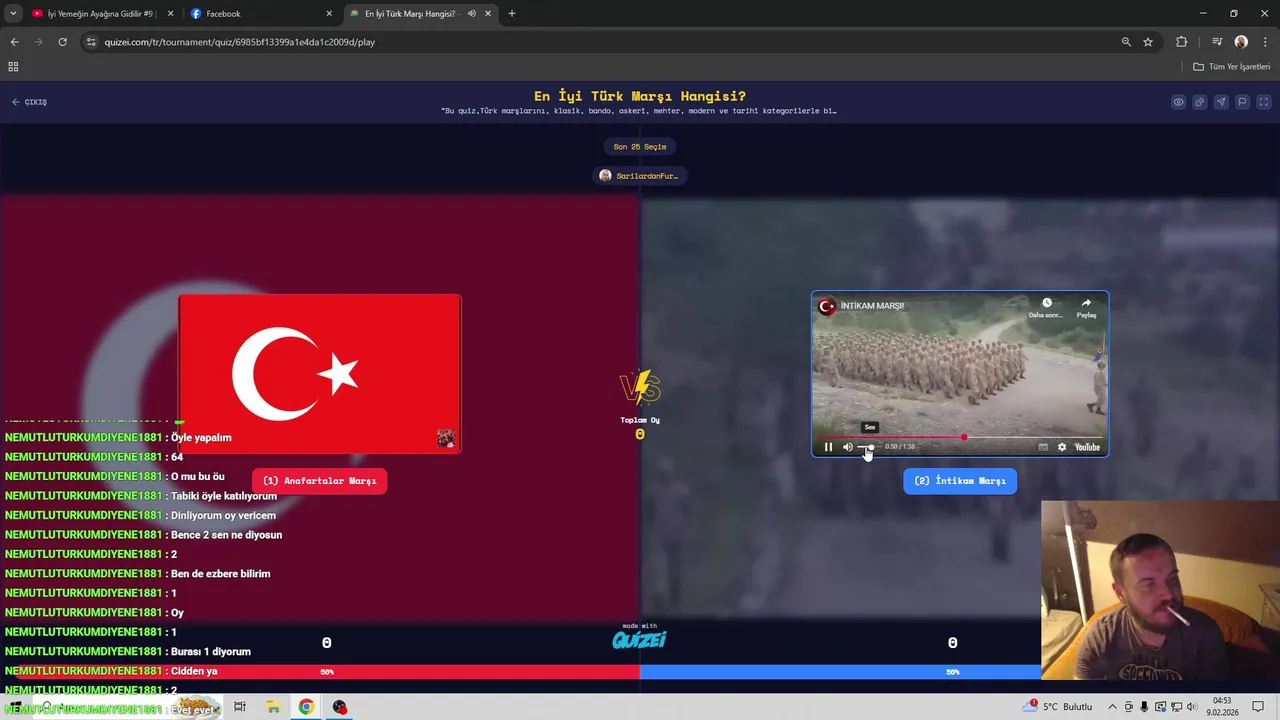This screenshot has height=720, width=1280.
Task: Click the shapes icon in quiz header
Action: [1199, 102]
